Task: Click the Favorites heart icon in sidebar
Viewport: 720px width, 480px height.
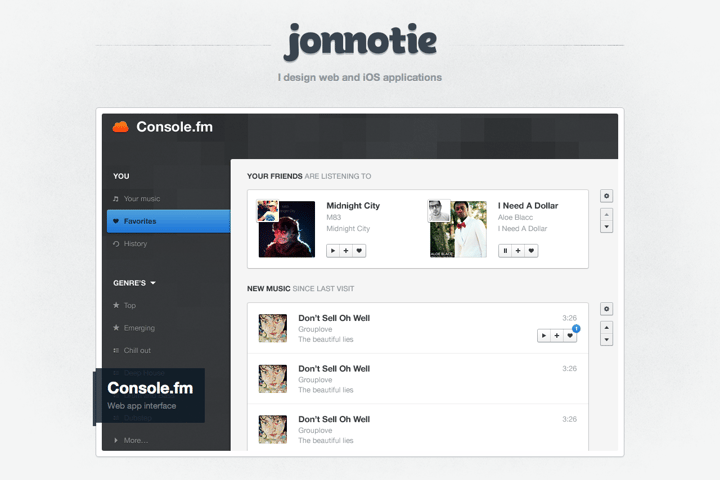Action: click(x=116, y=221)
